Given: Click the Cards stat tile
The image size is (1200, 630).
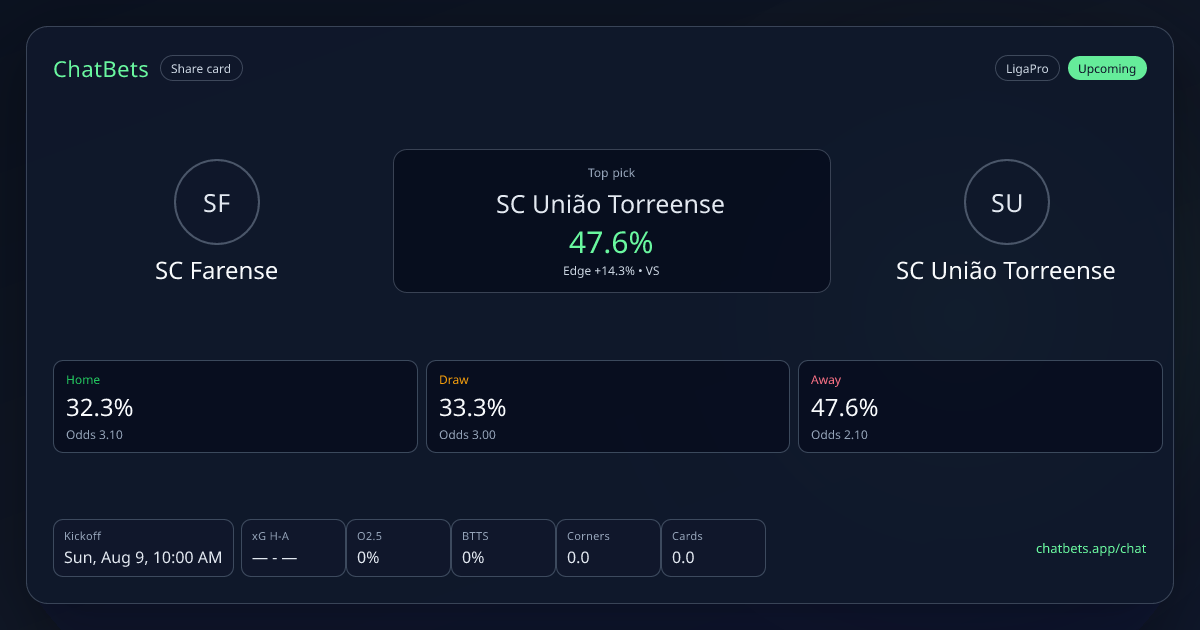Looking at the screenshot, I should click(713, 548).
